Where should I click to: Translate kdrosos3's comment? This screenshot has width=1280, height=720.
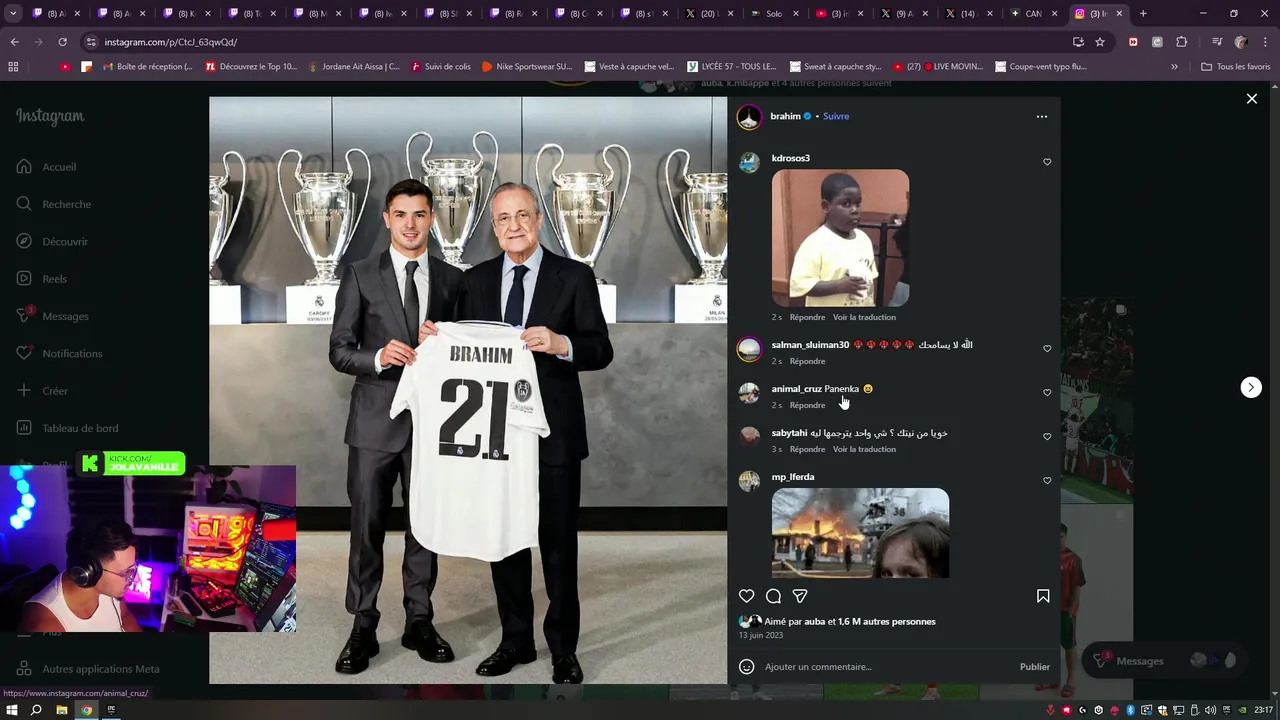coord(864,317)
